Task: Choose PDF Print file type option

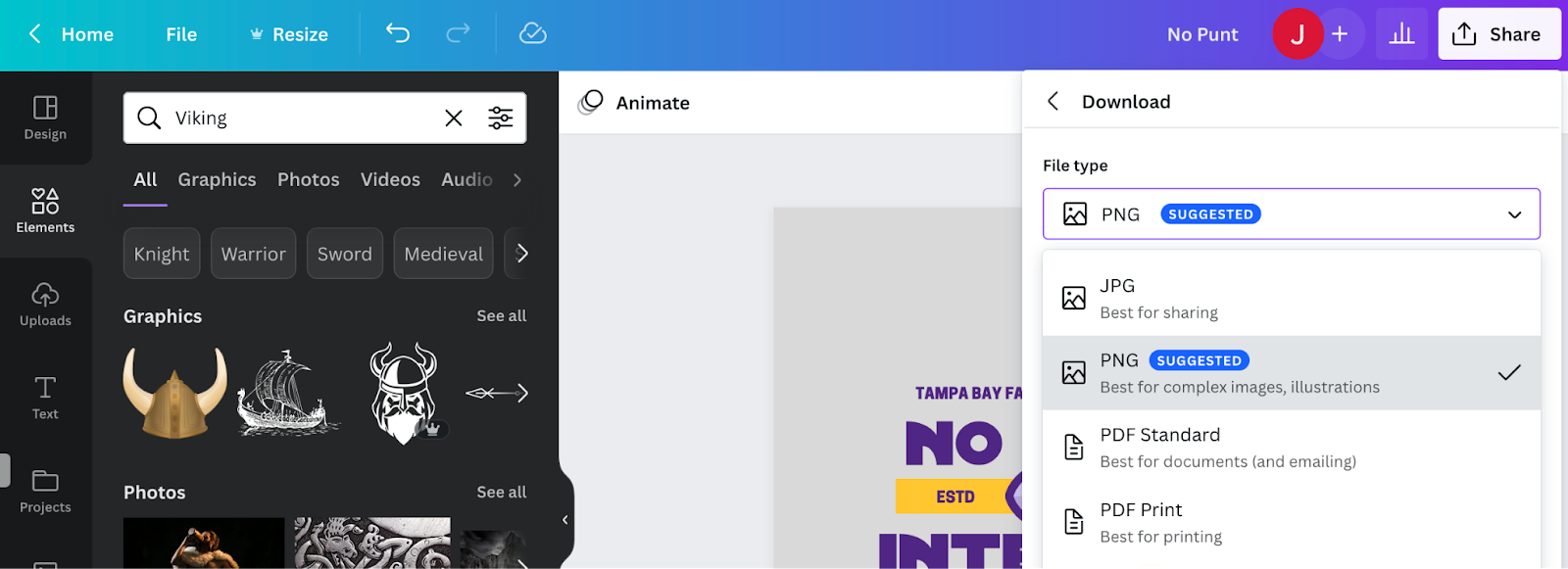Action: coord(1292,523)
